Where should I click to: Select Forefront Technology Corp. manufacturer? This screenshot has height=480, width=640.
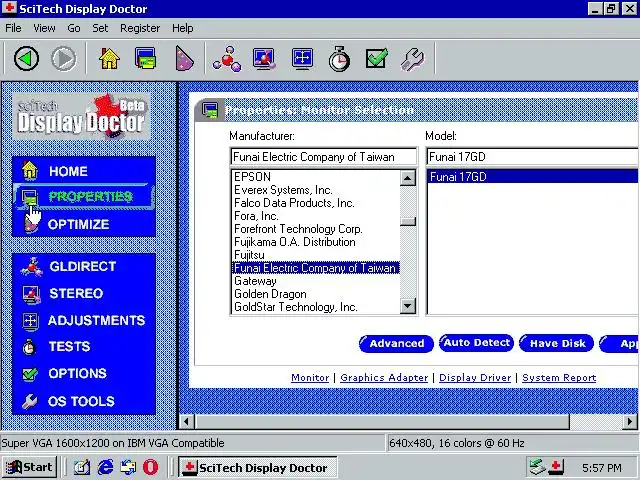point(316,229)
